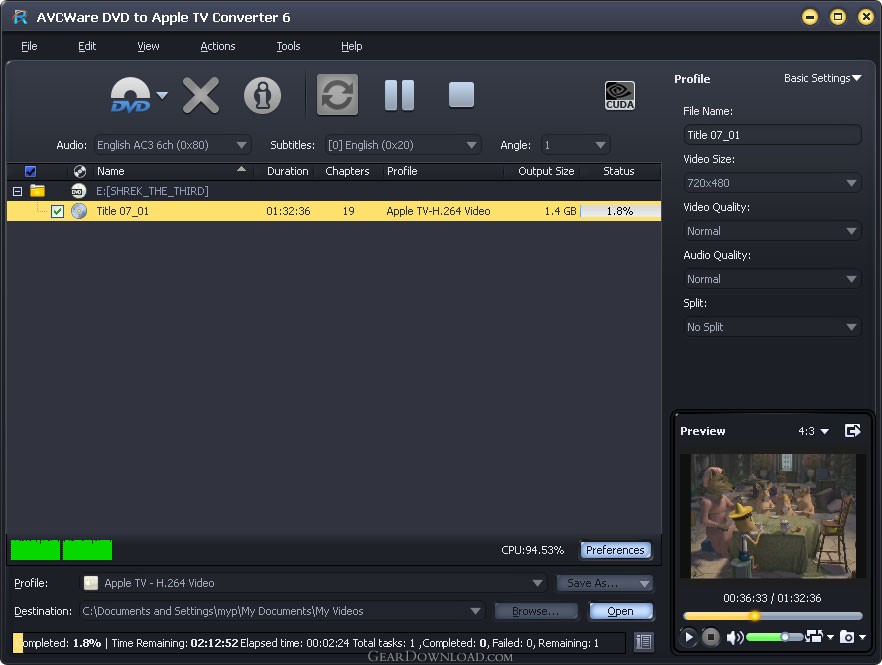Click the preview seek slider handle
Viewport: 882px width, 665px height.
(x=754, y=616)
